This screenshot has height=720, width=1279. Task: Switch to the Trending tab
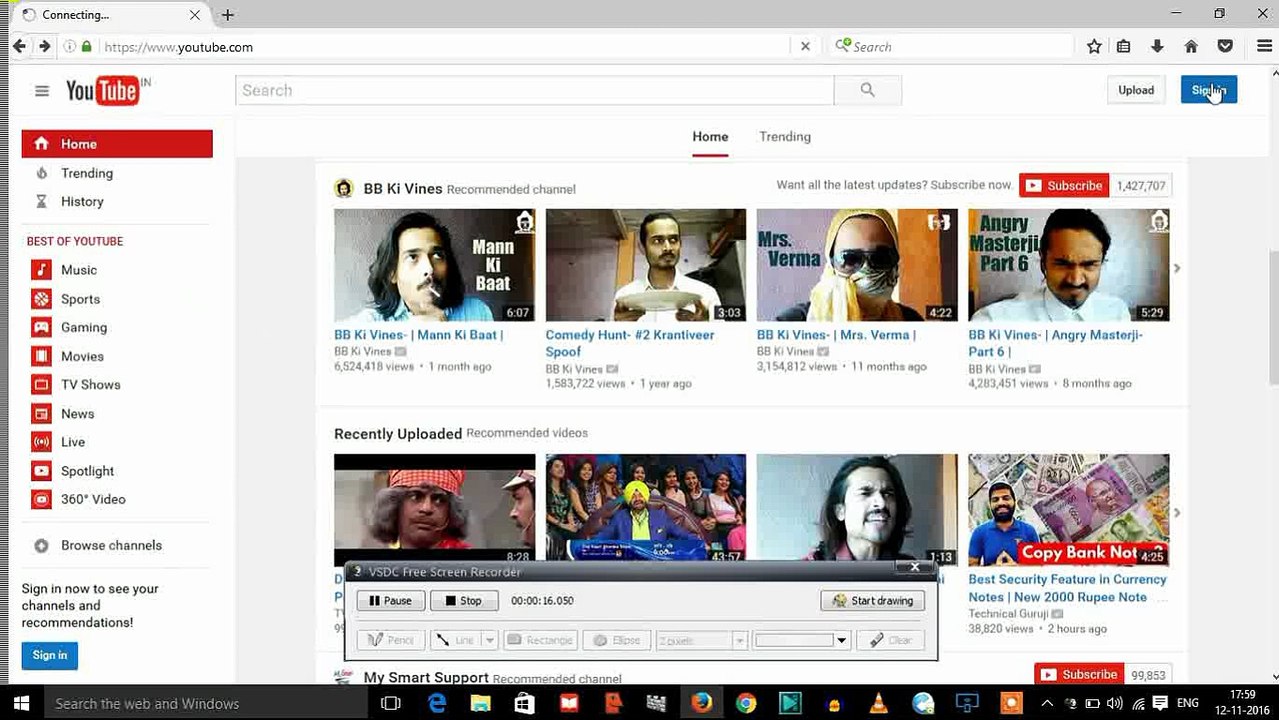coord(785,137)
